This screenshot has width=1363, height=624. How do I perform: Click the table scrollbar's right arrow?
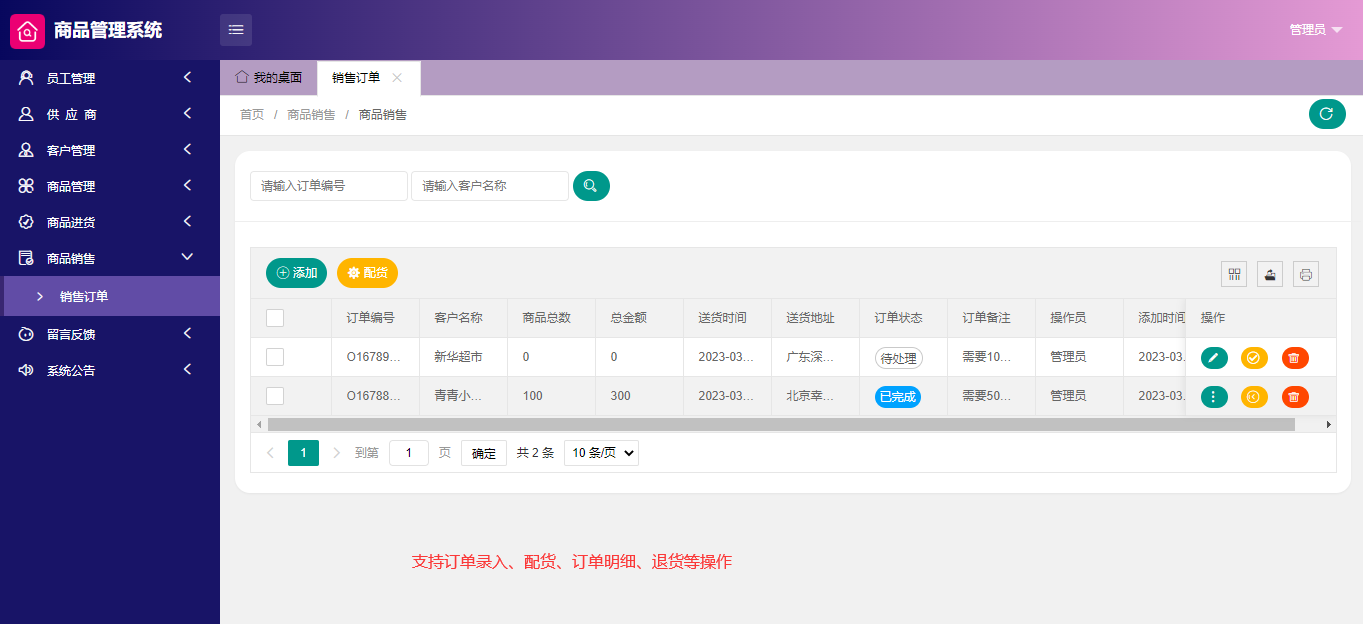pos(1329,424)
